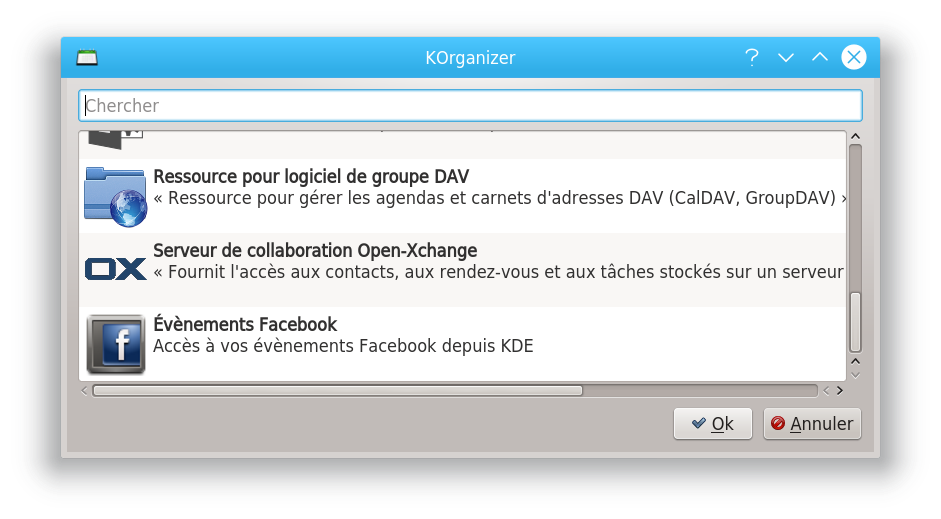Click the partially visible icon at list top
The image size is (941, 519).
tap(115, 140)
